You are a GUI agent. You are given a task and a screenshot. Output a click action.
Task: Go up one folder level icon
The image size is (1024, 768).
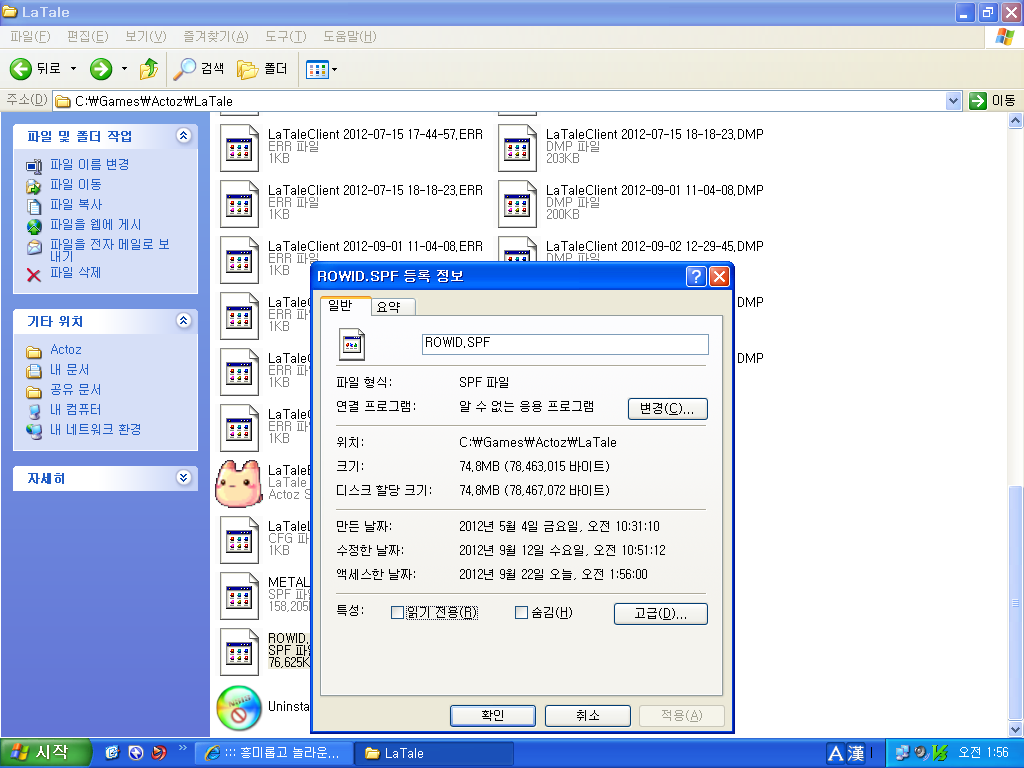[149, 69]
